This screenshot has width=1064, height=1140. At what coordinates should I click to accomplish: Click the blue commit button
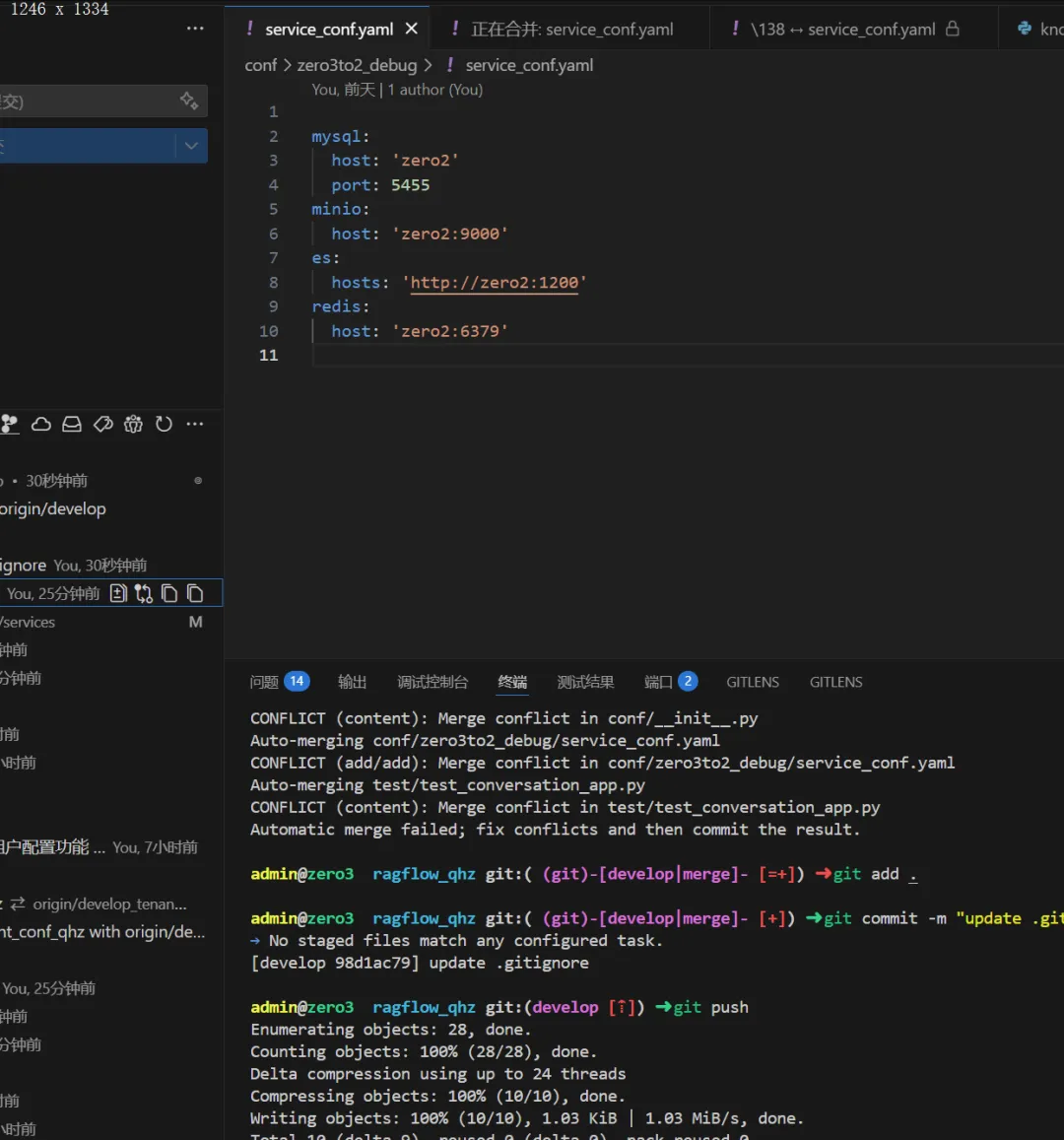coord(88,146)
